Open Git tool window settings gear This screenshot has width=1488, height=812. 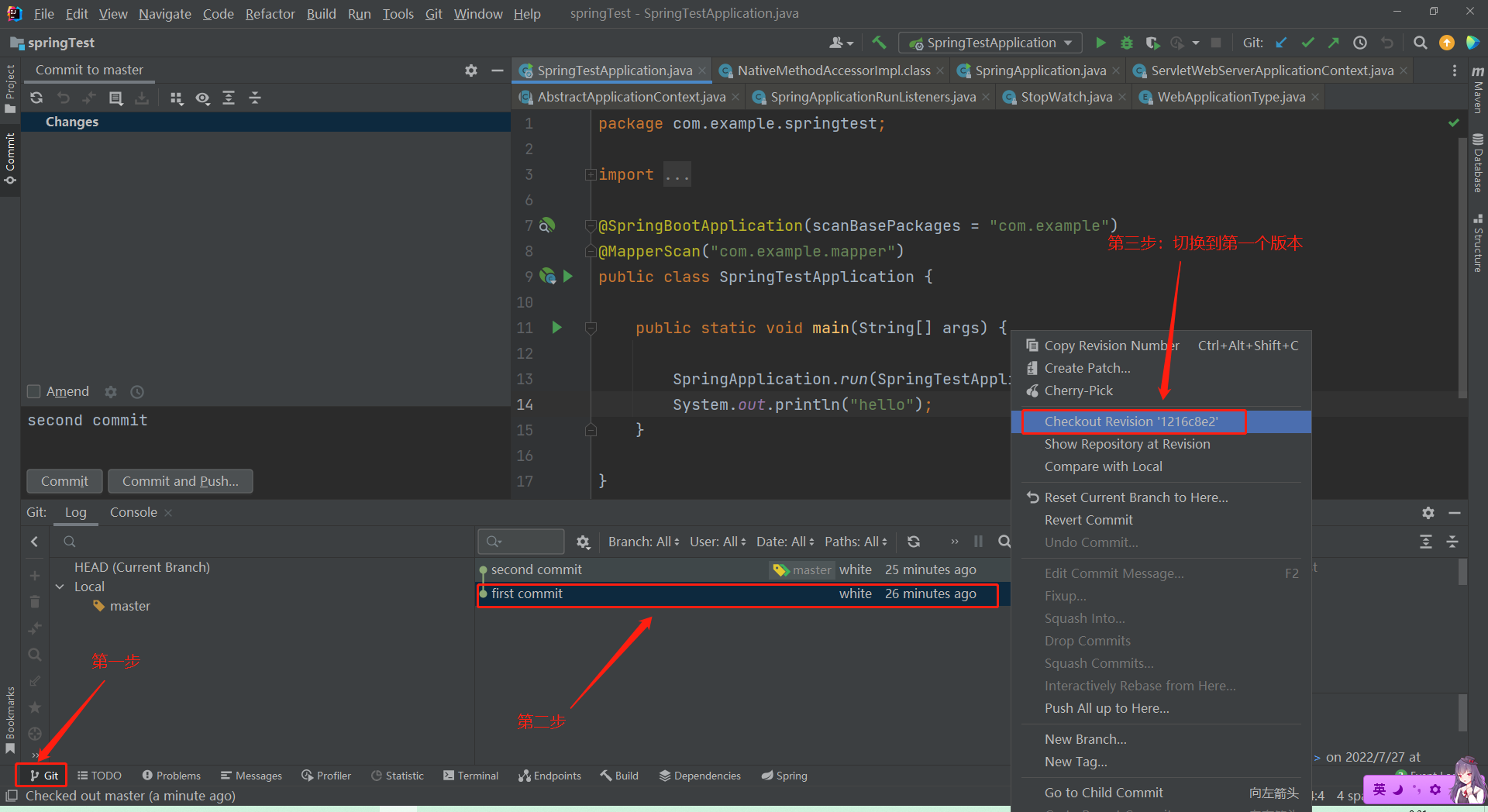click(x=1428, y=513)
